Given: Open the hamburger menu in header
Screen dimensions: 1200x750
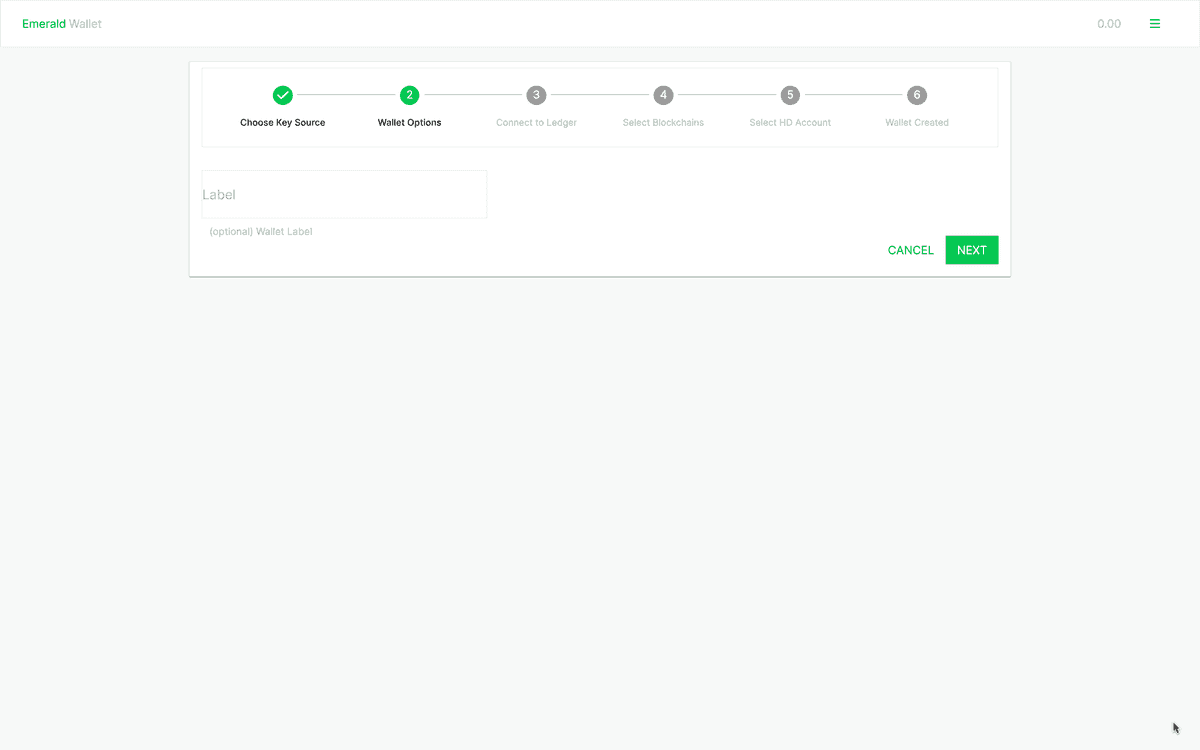Looking at the screenshot, I should pyautogui.click(x=1155, y=24).
